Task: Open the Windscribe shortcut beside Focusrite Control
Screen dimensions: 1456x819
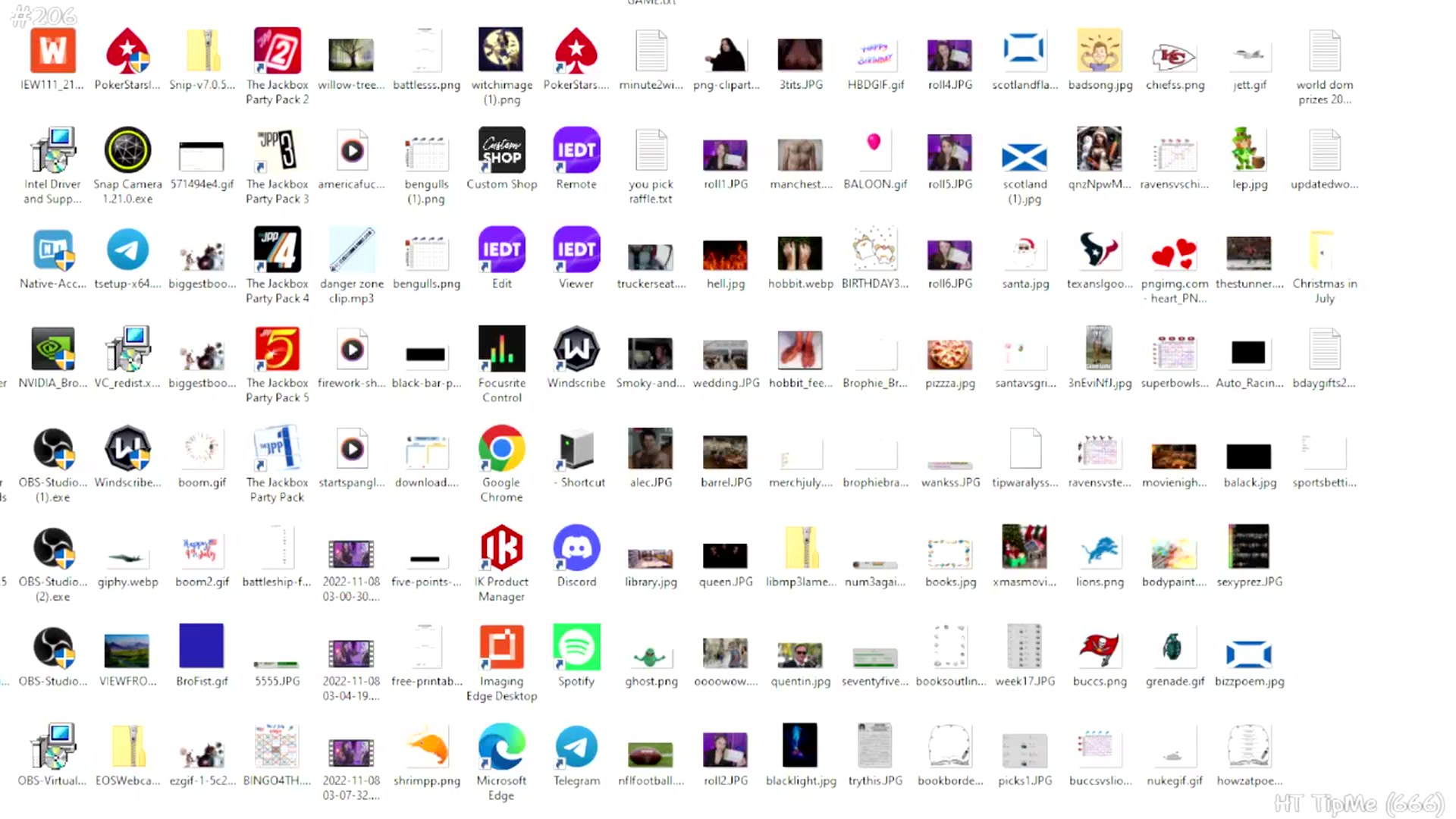Action: [576, 349]
